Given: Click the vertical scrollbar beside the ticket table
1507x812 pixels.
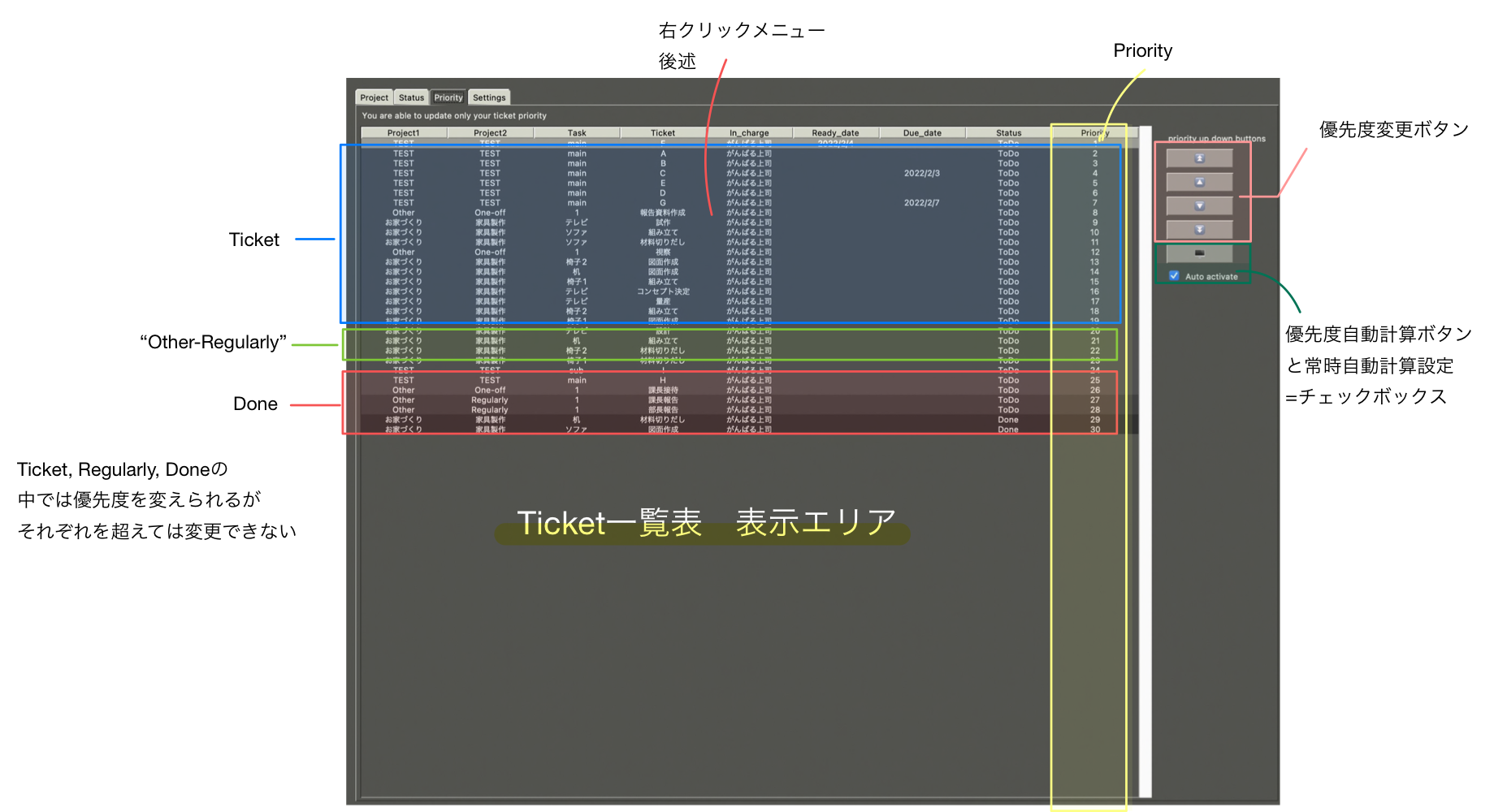Looking at the screenshot, I should click(1145, 461).
